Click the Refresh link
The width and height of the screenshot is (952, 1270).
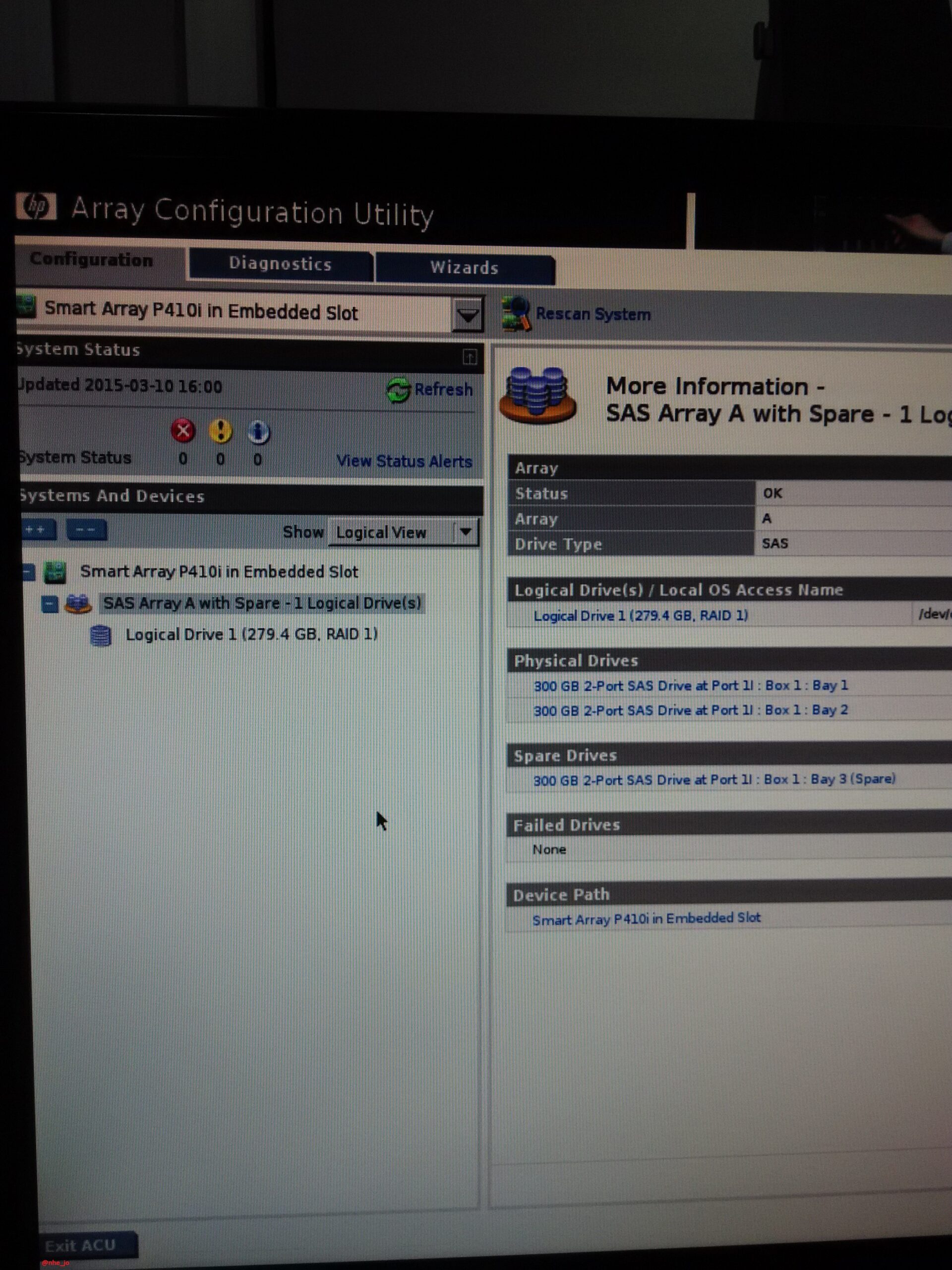[444, 390]
